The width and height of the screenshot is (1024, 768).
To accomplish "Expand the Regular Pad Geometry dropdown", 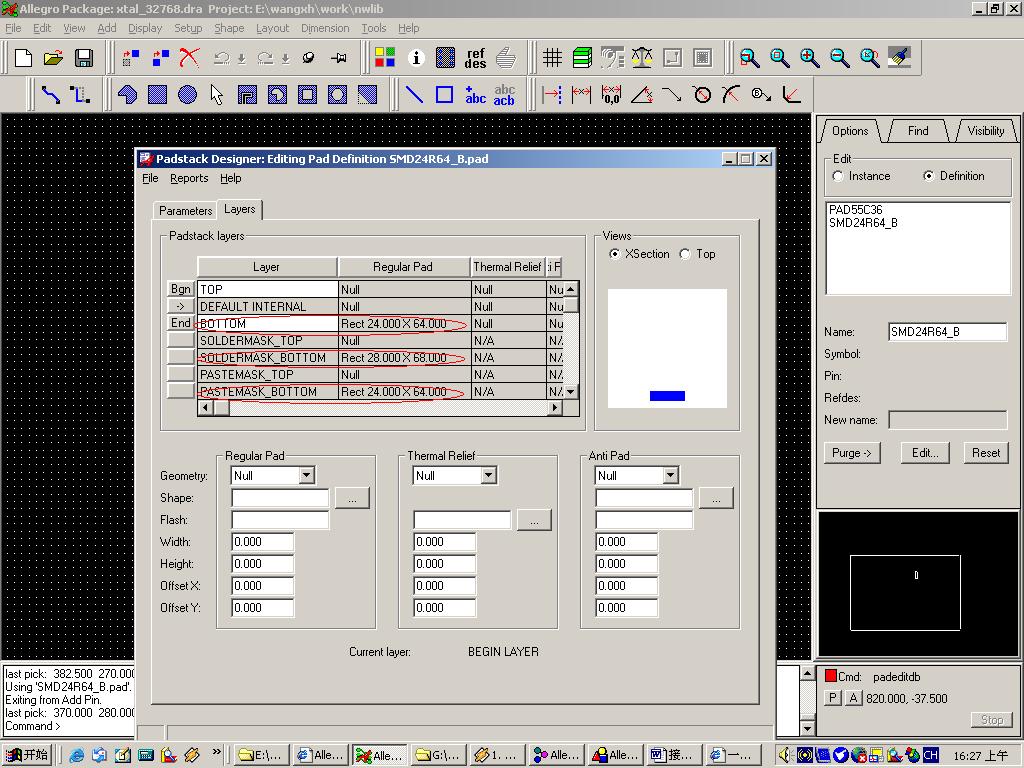I will pos(306,476).
